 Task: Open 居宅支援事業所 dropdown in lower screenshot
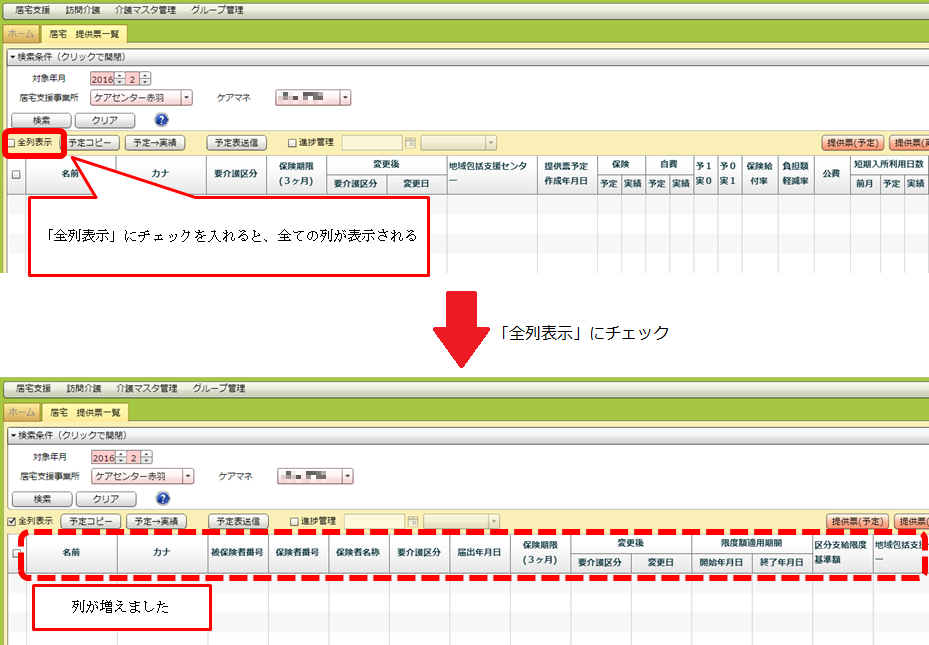coord(188,476)
